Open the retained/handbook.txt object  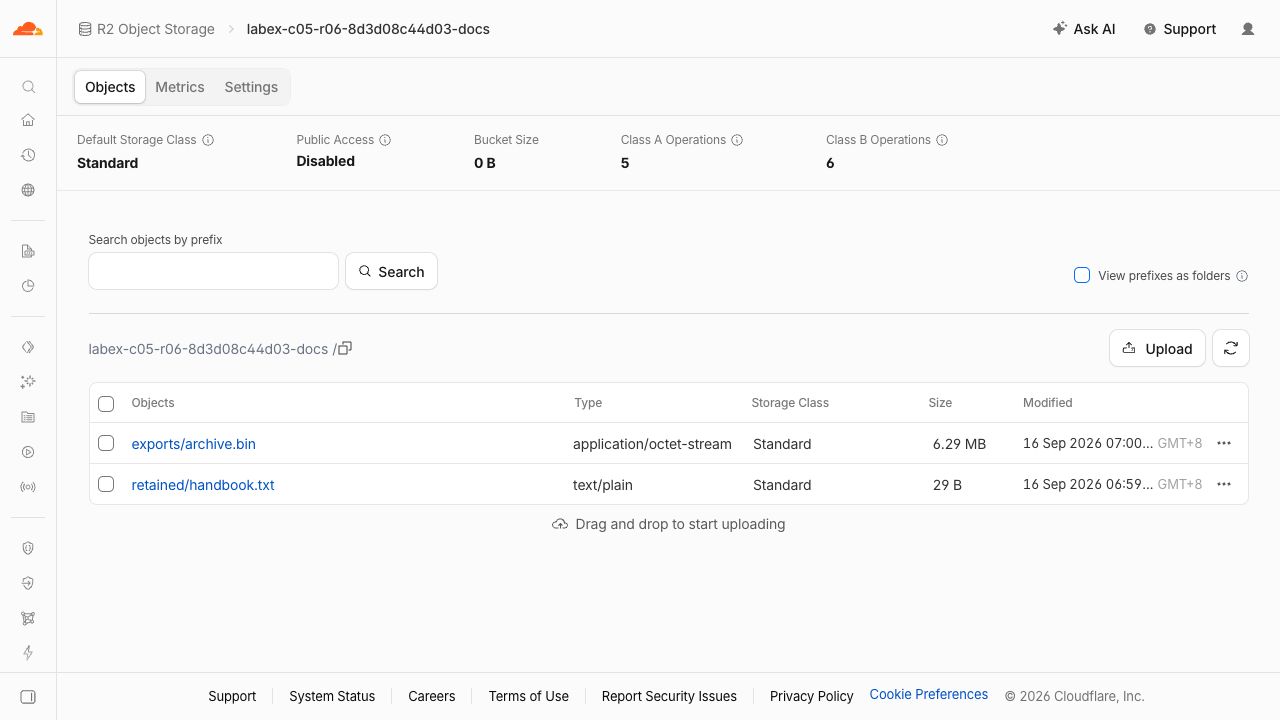pos(203,485)
